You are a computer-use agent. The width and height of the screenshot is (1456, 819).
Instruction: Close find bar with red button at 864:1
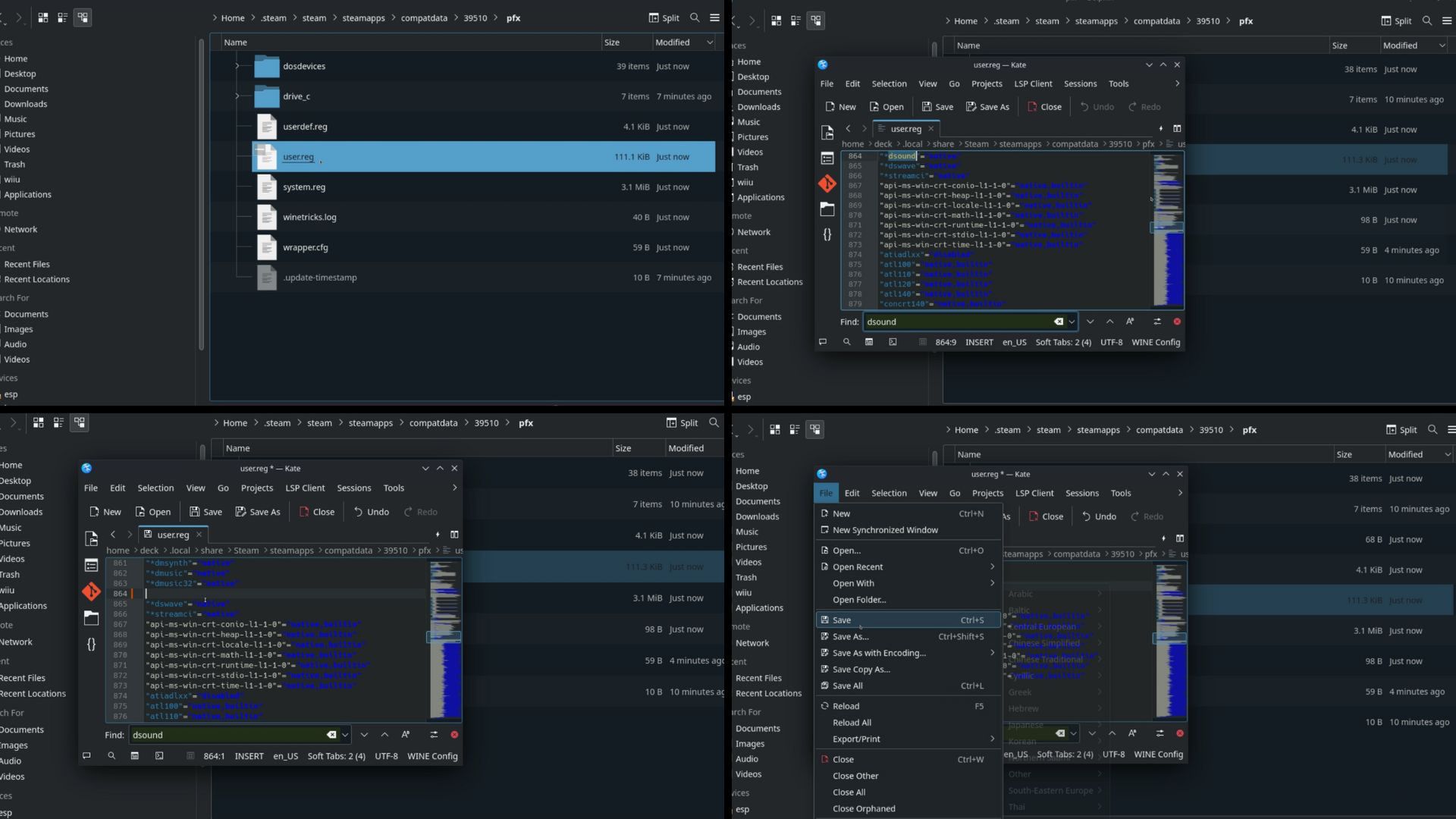(454, 735)
